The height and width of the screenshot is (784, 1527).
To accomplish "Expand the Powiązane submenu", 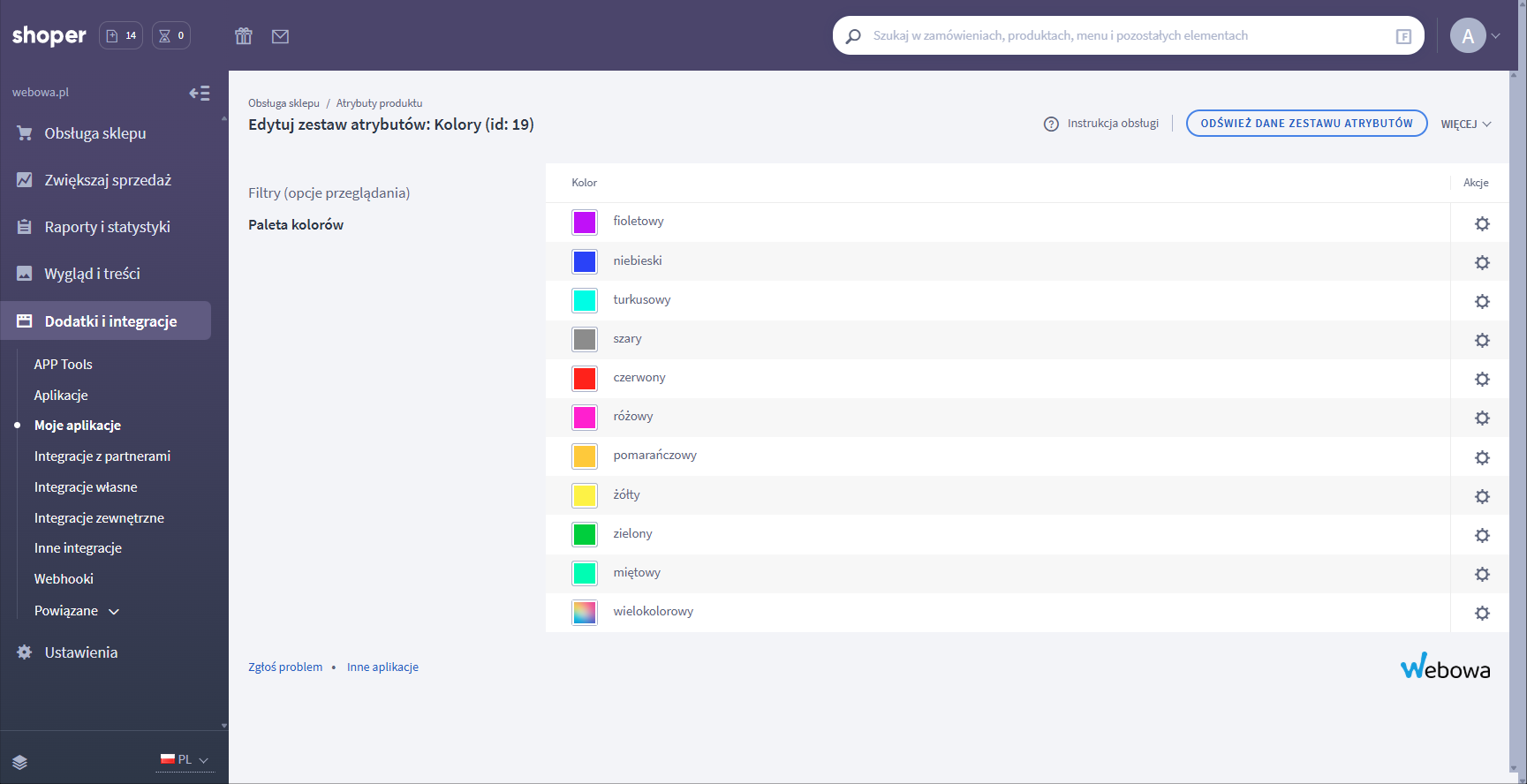I will [x=76, y=611].
